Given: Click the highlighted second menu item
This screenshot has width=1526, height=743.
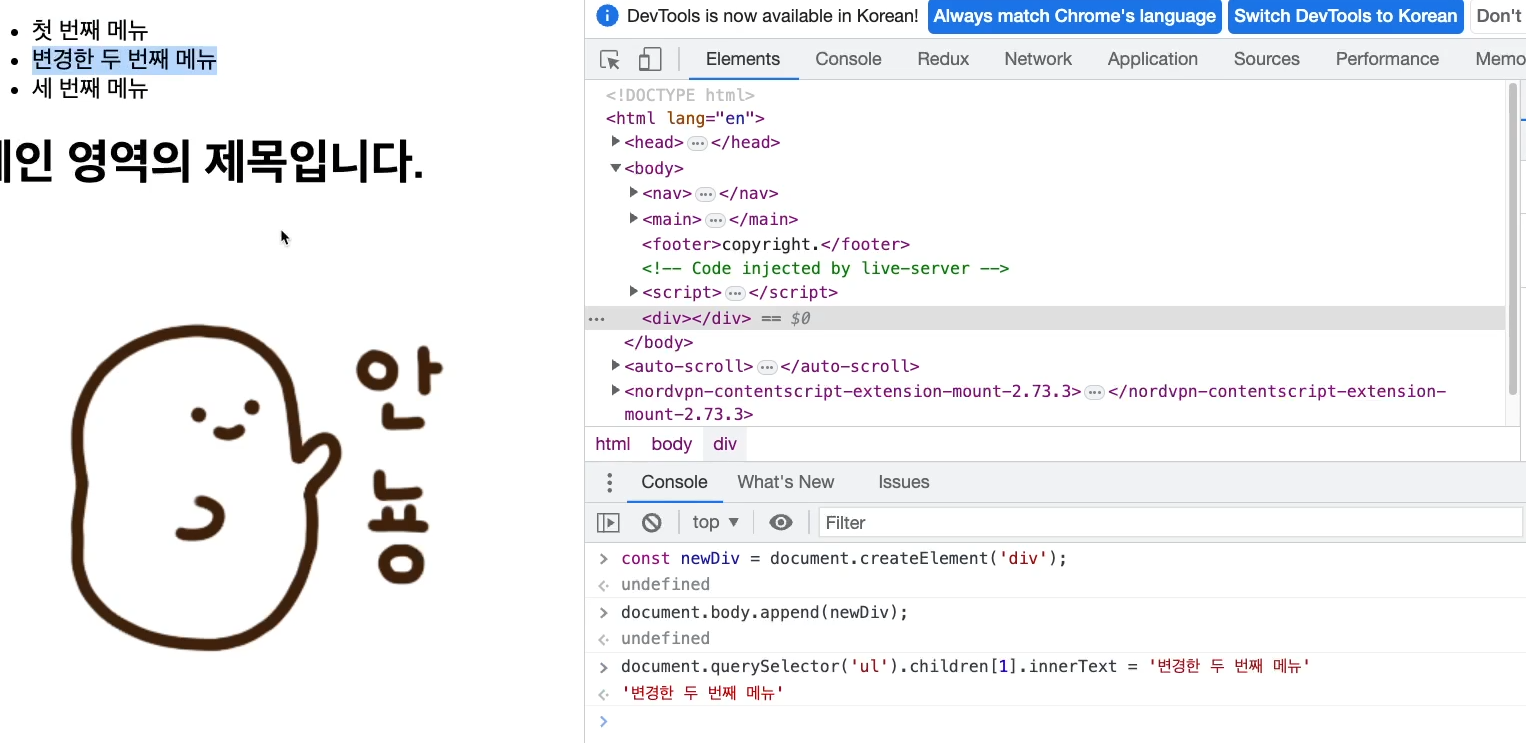Looking at the screenshot, I should click(x=124, y=60).
